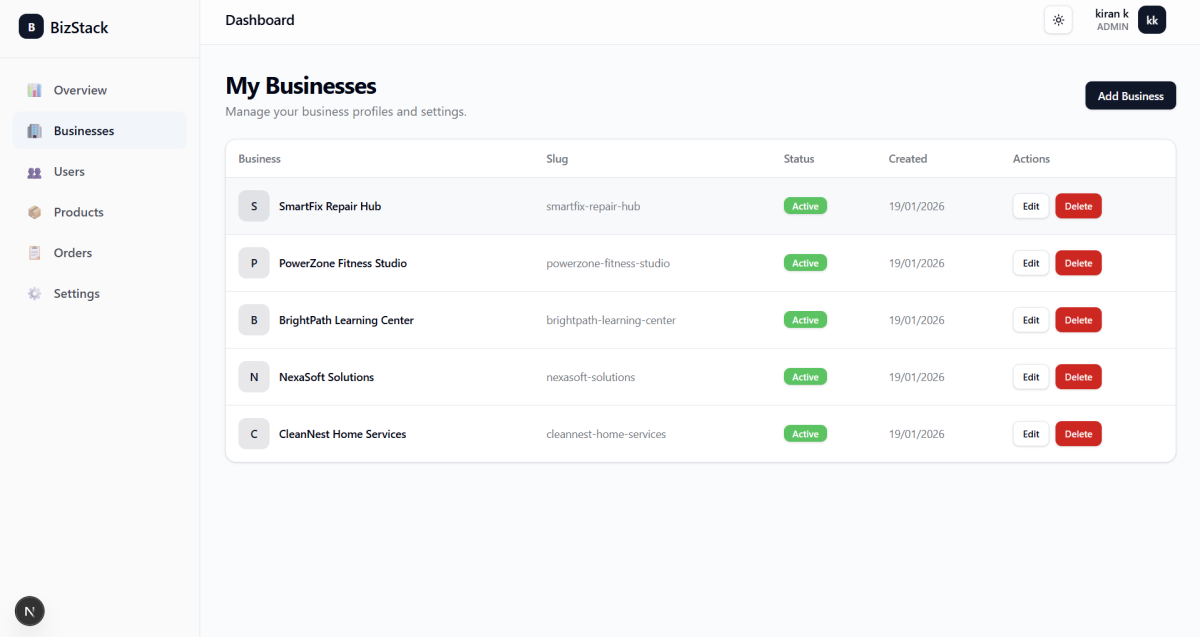1200x637 pixels.
Task: Delete NexaSoft Solutions business
Action: 1078,377
